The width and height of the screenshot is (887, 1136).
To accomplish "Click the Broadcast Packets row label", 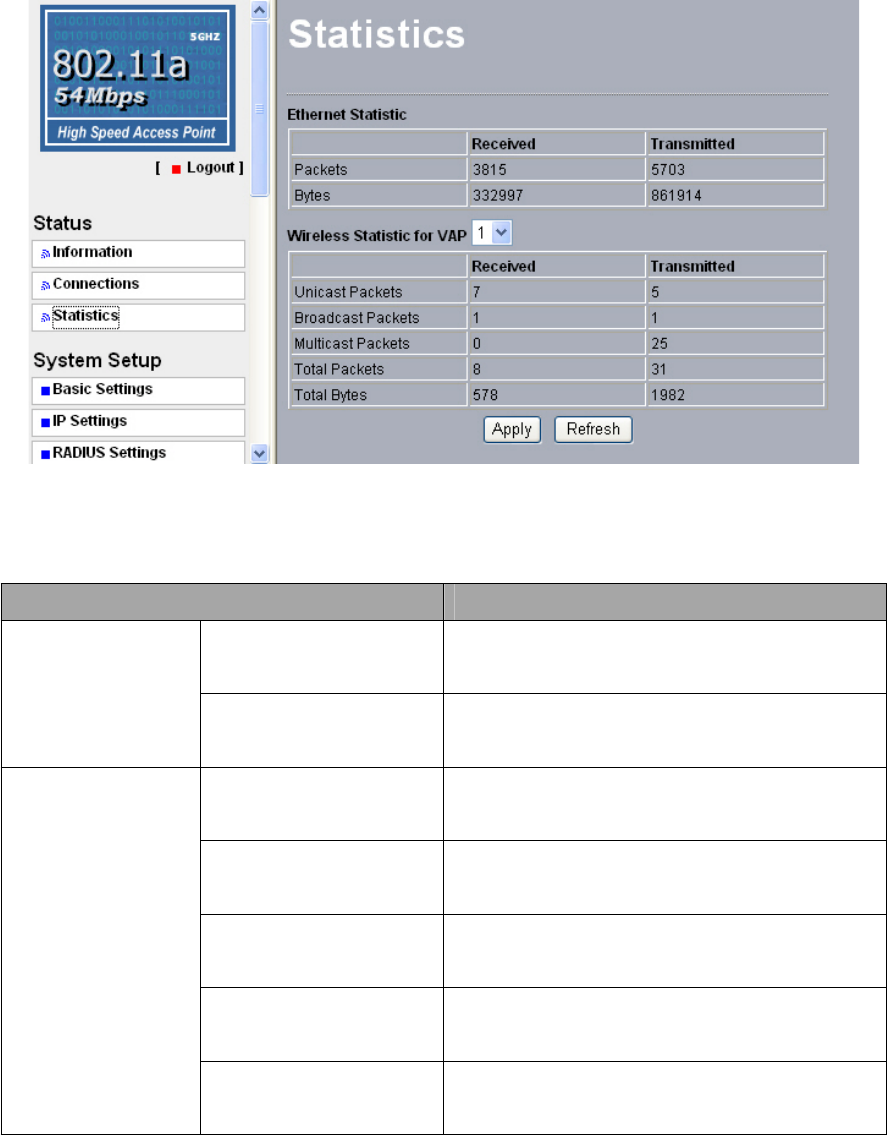I will pos(357,317).
